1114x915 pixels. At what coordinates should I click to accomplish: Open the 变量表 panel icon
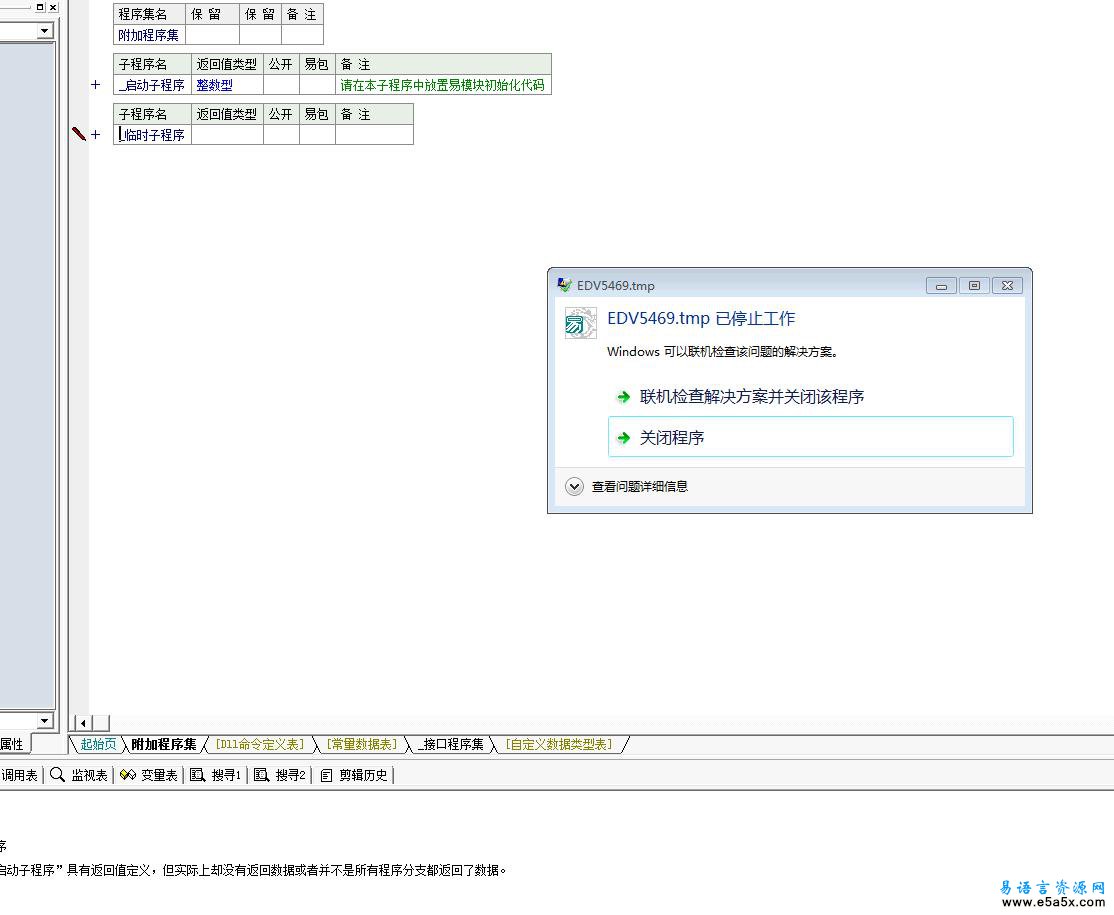(x=128, y=775)
